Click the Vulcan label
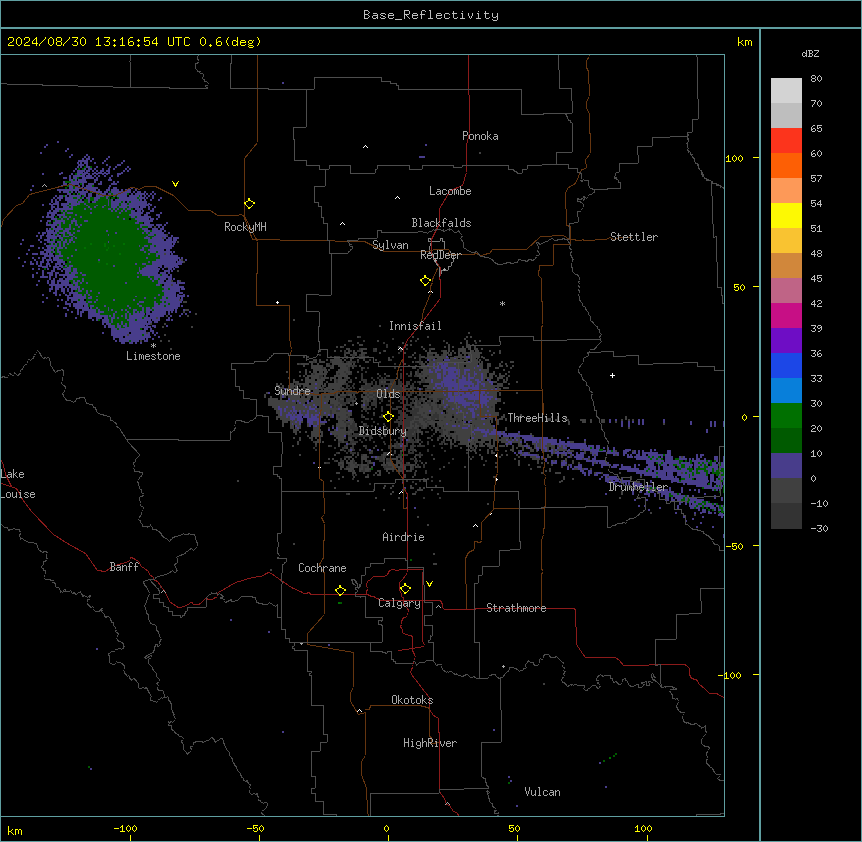This screenshot has width=862, height=842. coord(543,792)
